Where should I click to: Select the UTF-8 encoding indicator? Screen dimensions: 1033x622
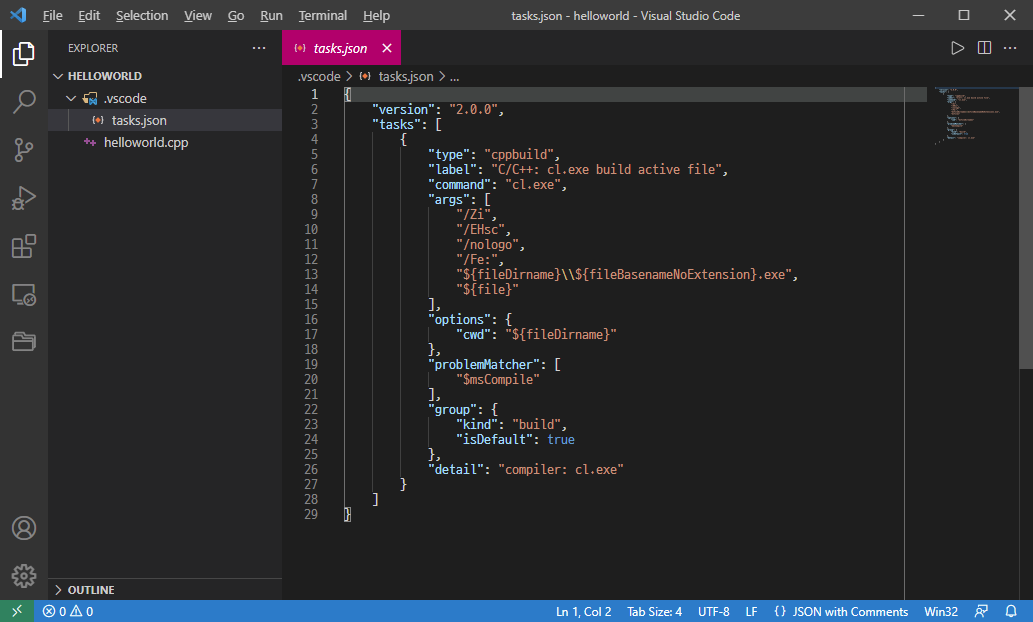[713, 611]
